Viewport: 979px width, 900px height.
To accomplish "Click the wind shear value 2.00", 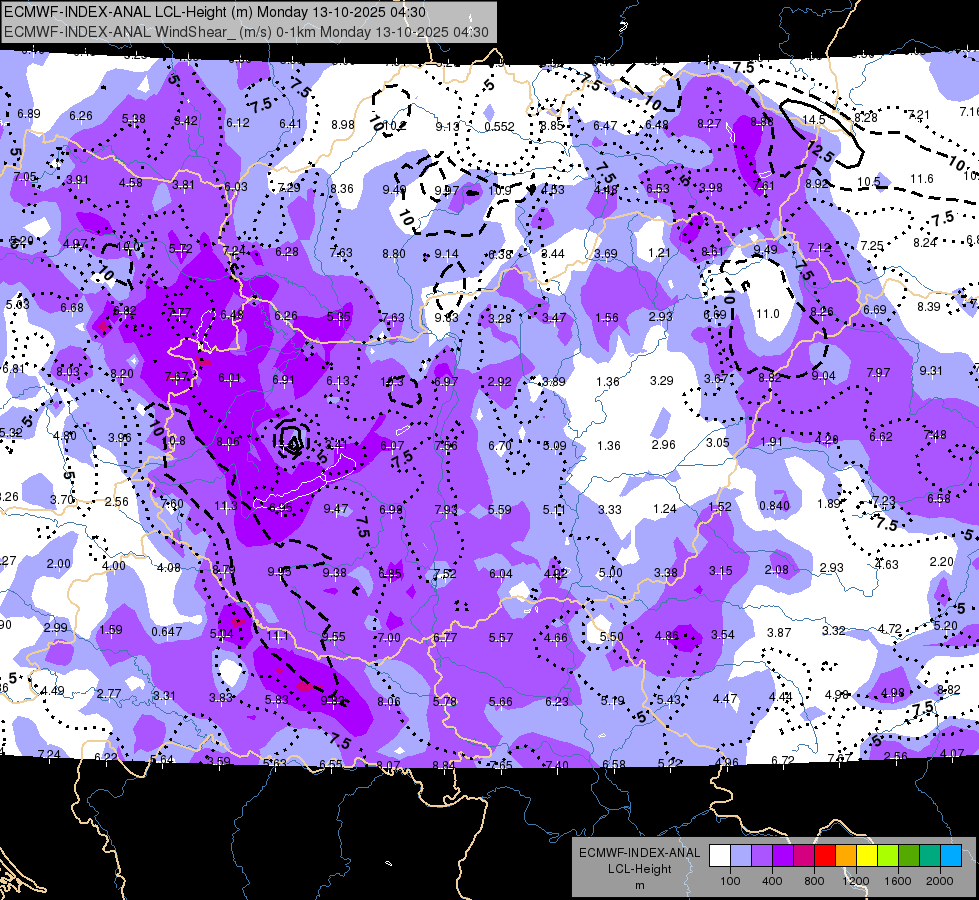I will [59, 563].
